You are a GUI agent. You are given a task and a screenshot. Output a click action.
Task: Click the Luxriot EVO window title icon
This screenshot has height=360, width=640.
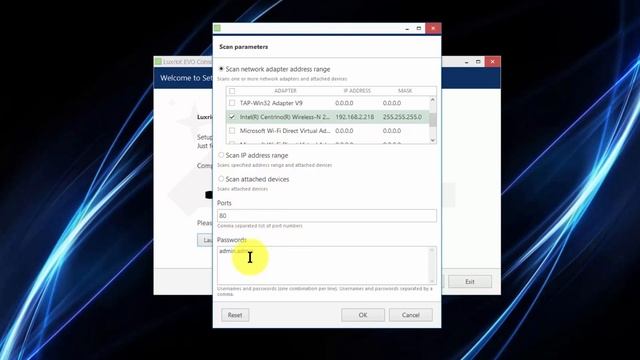(x=158, y=62)
